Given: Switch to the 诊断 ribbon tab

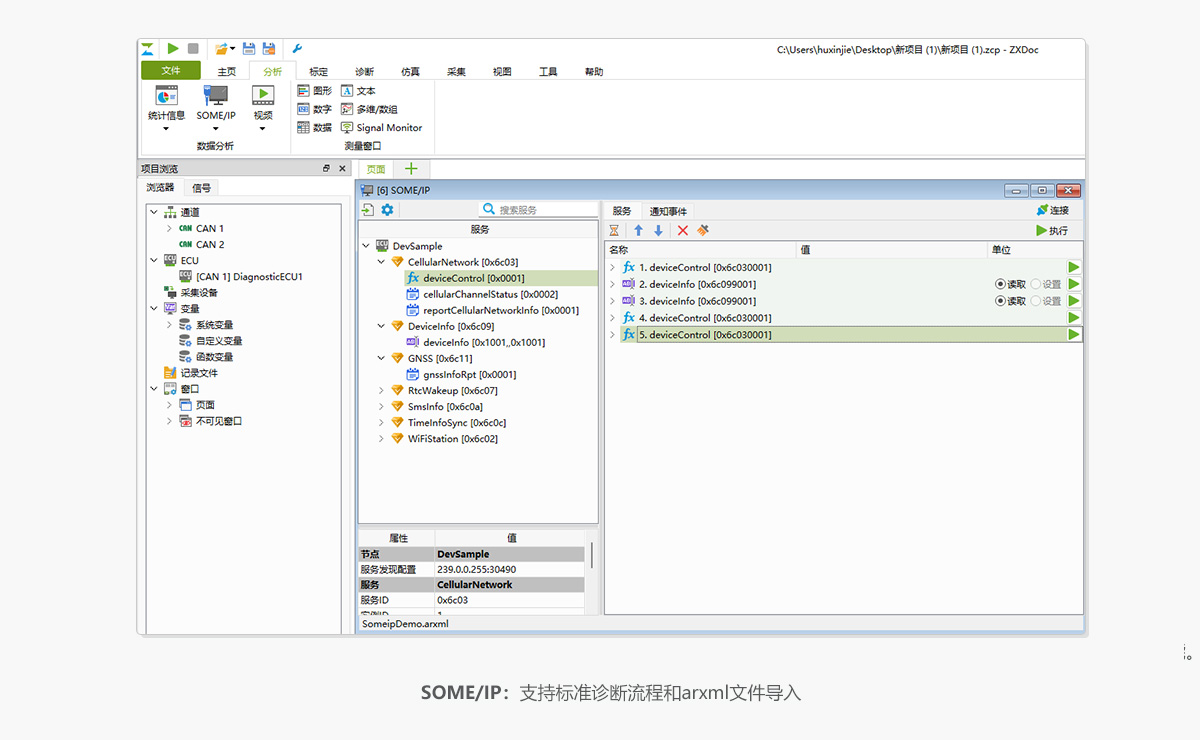Looking at the screenshot, I should (364, 72).
